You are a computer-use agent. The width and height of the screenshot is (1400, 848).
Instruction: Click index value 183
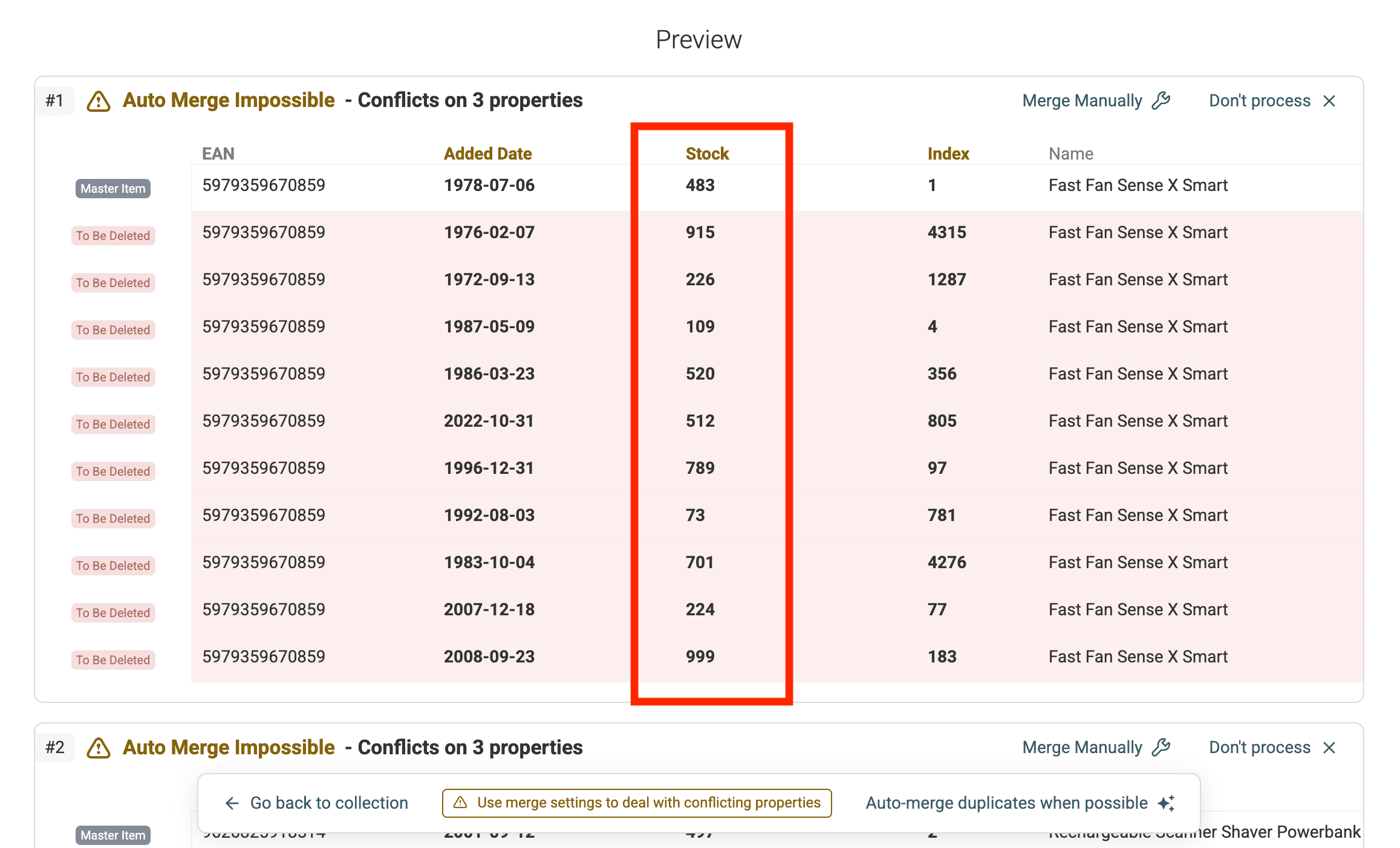[x=942, y=656]
